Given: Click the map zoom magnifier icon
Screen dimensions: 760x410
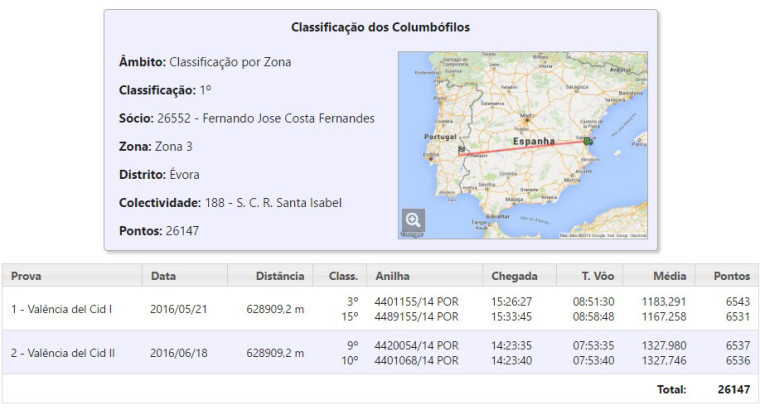Looking at the screenshot, I should pos(413,221).
